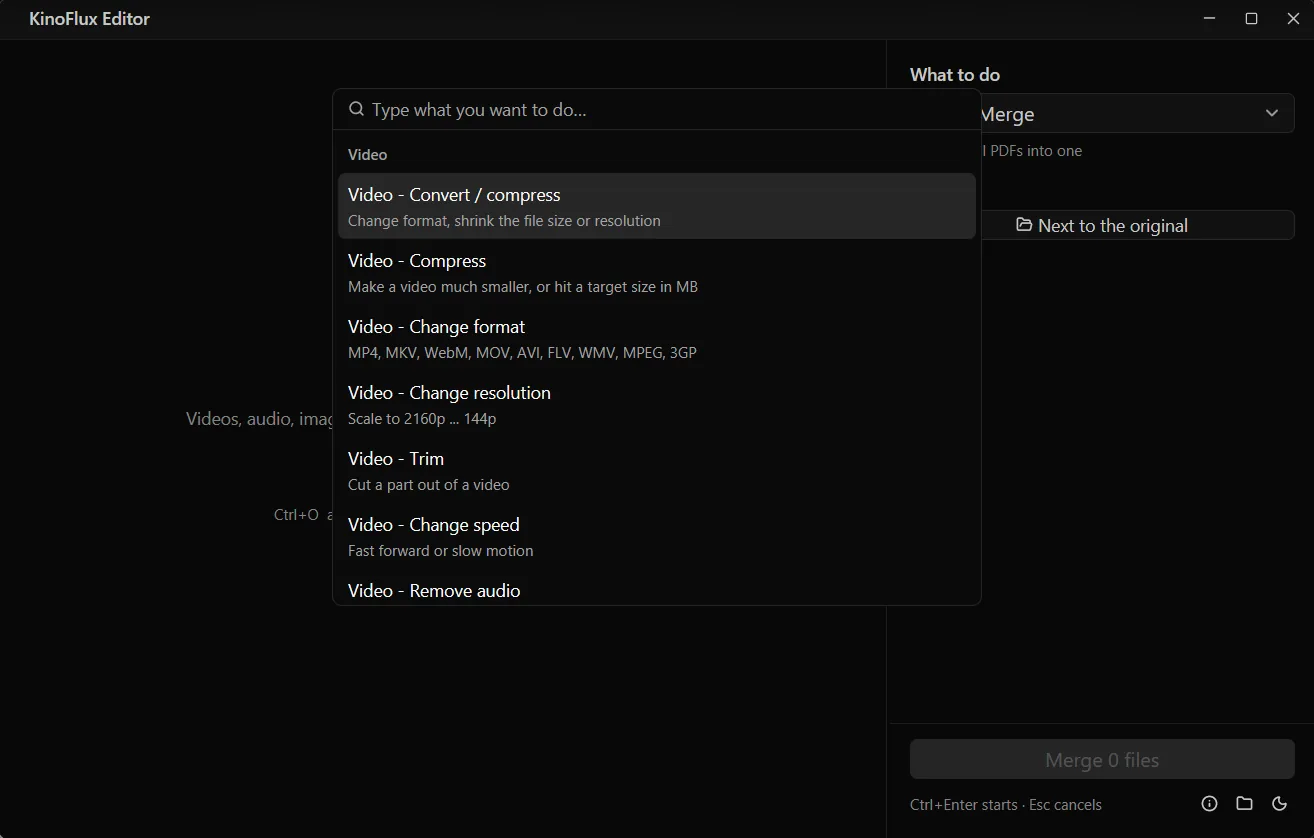1314x838 pixels.
Task: Close the KinoFlux Editor window
Action: [x=1293, y=19]
